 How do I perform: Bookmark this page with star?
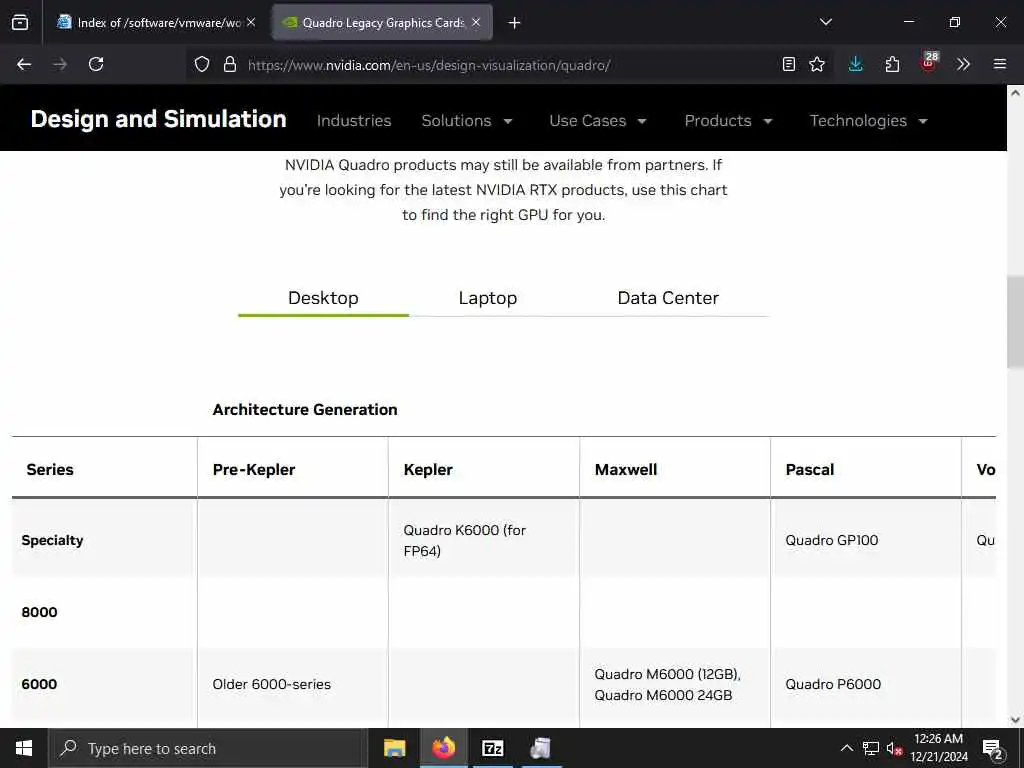pos(817,64)
